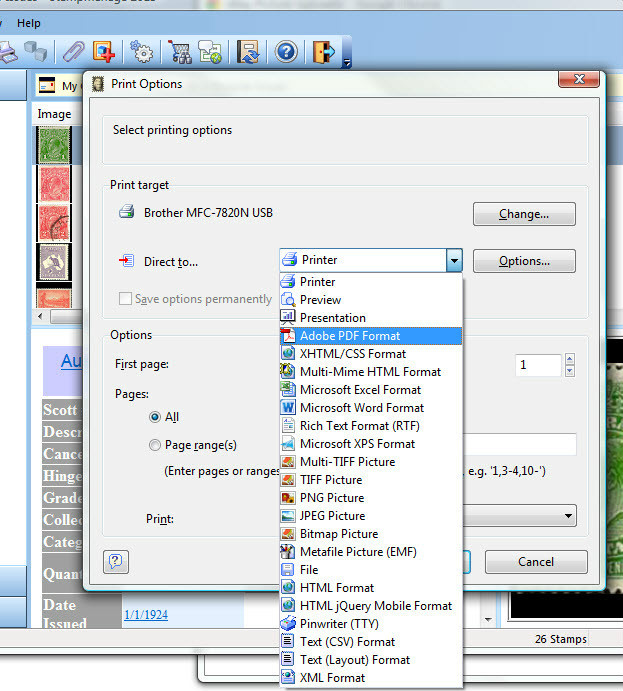Select the Page range(s) radio button
This screenshot has height=691, width=623.
tap(155, 445)
